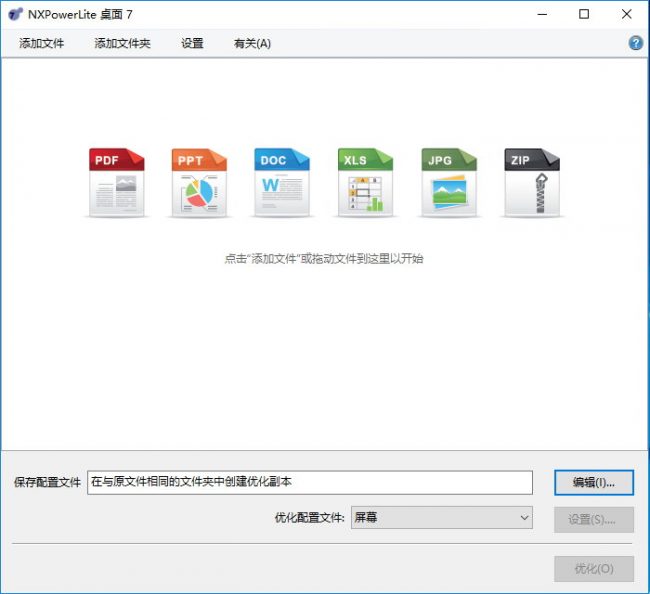The width and height of the screenshot is (650, 594).
Task: Click the black ZIP archive icon
Action: (531, 183)
